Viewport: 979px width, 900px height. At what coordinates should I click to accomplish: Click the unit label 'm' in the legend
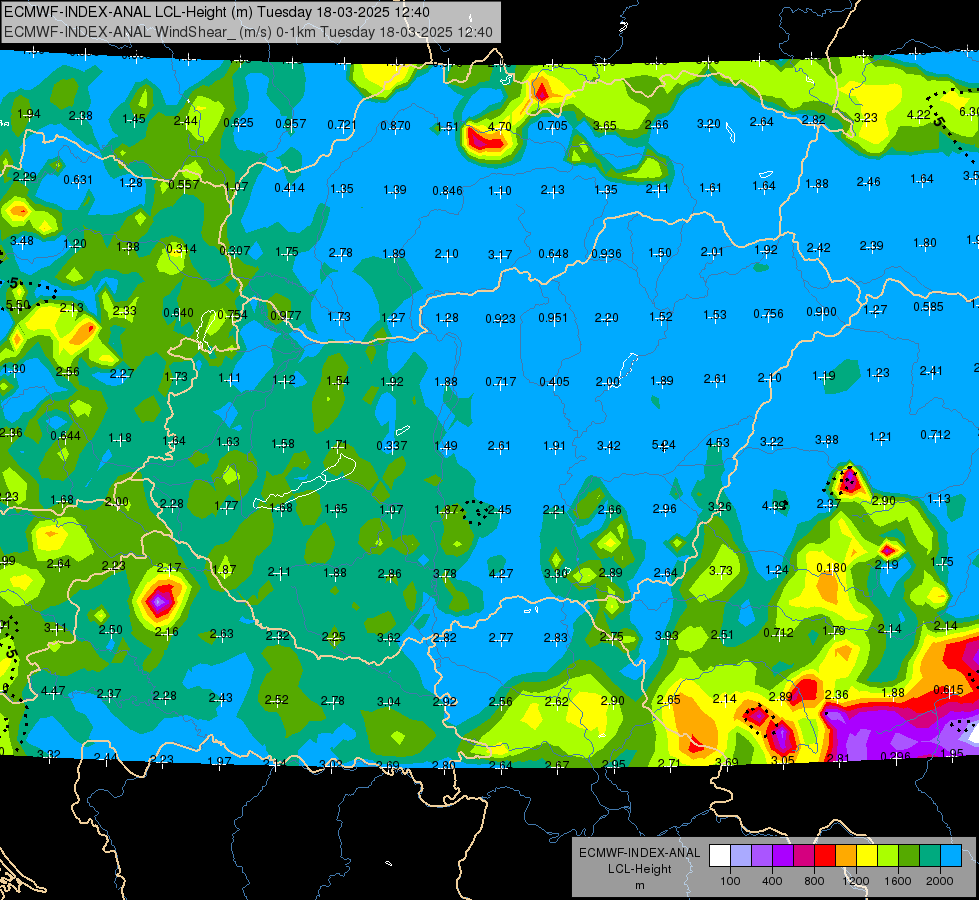639,886
